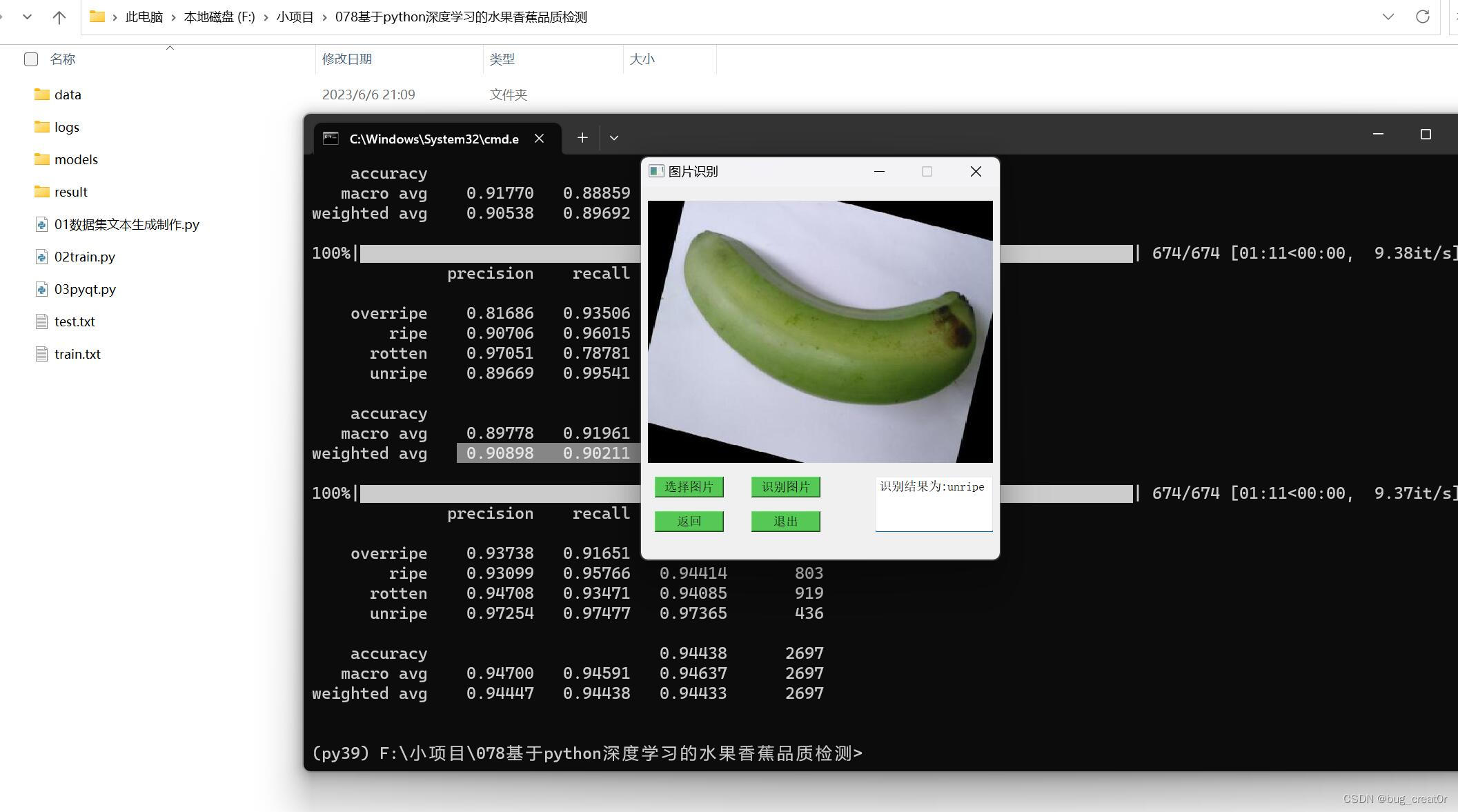1458x812 pixels.
Task: Open 03pyqt.py script file
Action: click(85, 288)
